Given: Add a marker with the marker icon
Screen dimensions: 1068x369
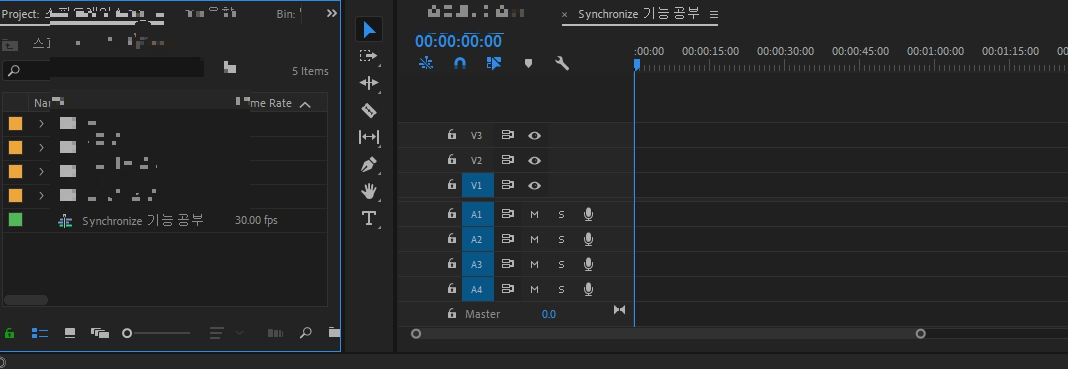Looking at the screenshot, I should coord(528,63).
